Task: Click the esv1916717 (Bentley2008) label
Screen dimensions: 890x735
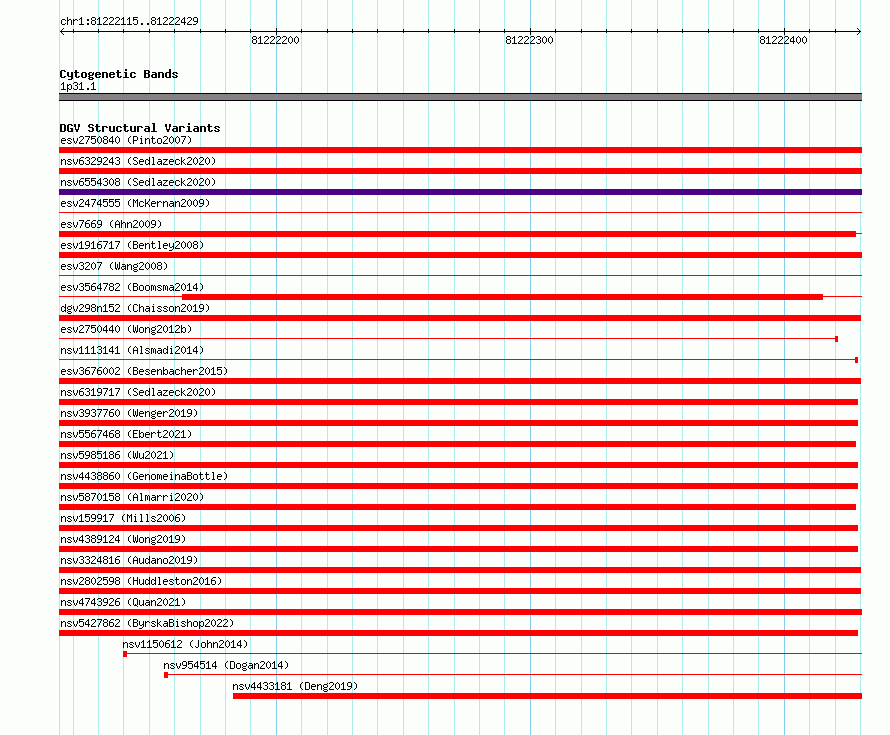Action: (132, 245)
